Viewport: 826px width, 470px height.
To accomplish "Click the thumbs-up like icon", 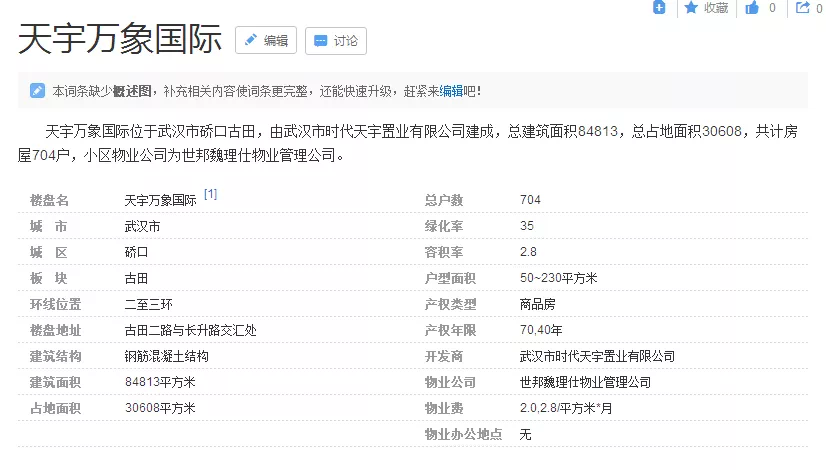I will (752, 7).
